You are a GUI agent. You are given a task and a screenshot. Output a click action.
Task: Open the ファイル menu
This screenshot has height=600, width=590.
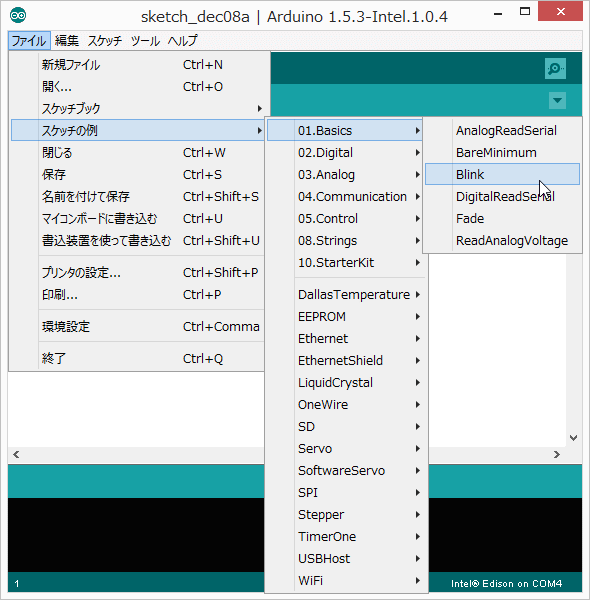tap(29, 41)
